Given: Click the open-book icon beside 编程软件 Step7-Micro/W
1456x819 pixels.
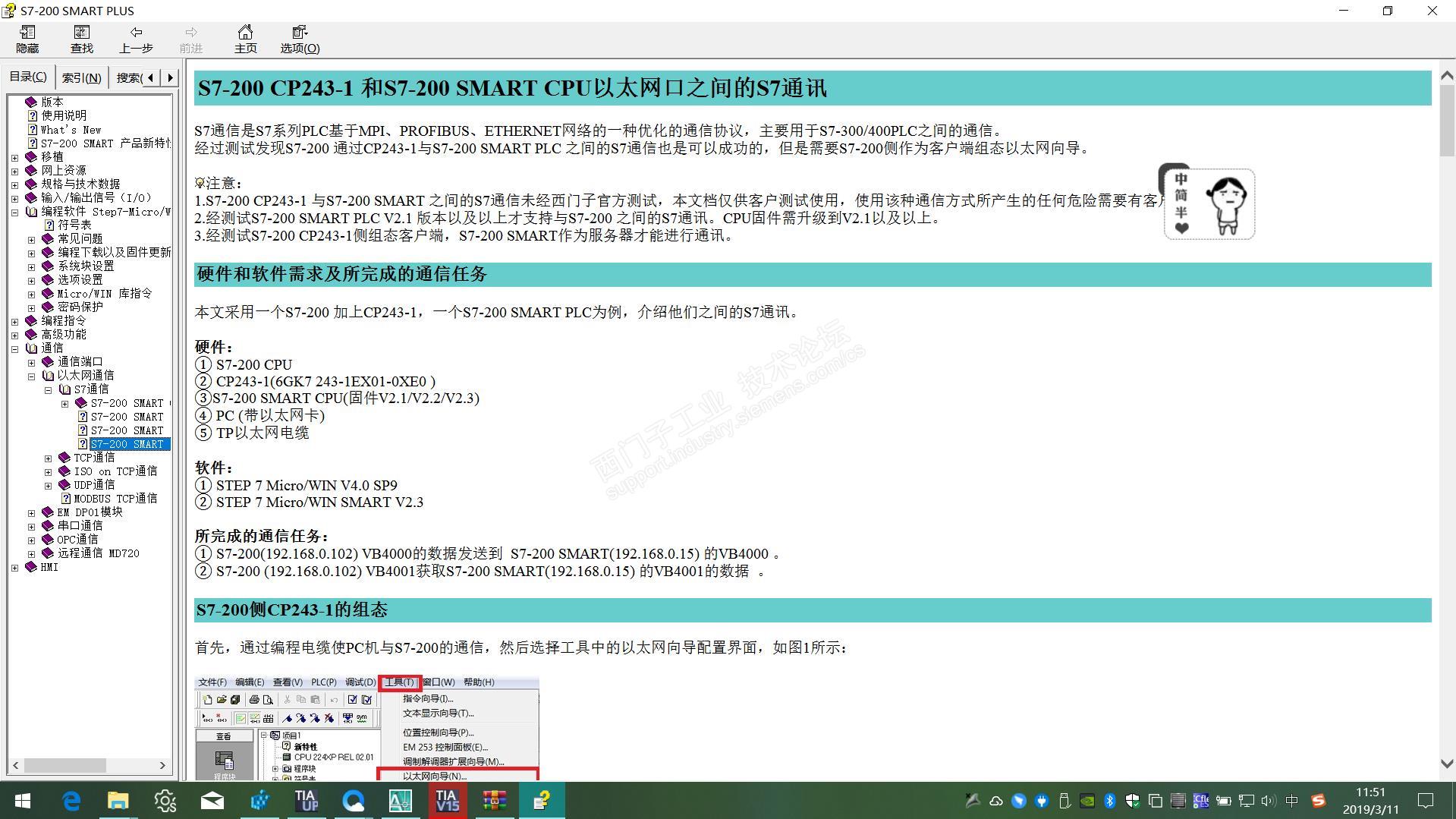Looking at the screenshot, I should click(31, 211).
